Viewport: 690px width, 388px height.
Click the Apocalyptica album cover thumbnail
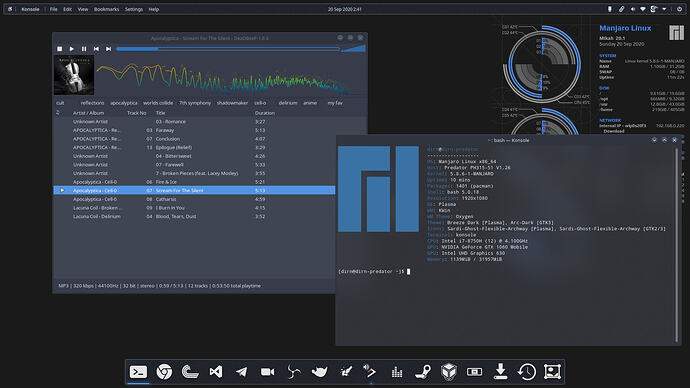(74, 75)
